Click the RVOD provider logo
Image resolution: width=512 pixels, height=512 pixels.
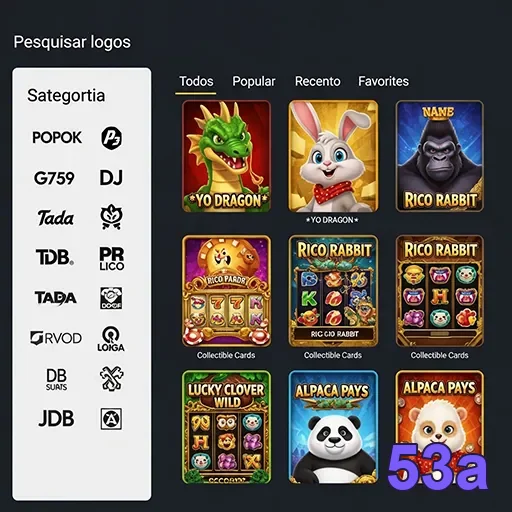click(56, 338)
